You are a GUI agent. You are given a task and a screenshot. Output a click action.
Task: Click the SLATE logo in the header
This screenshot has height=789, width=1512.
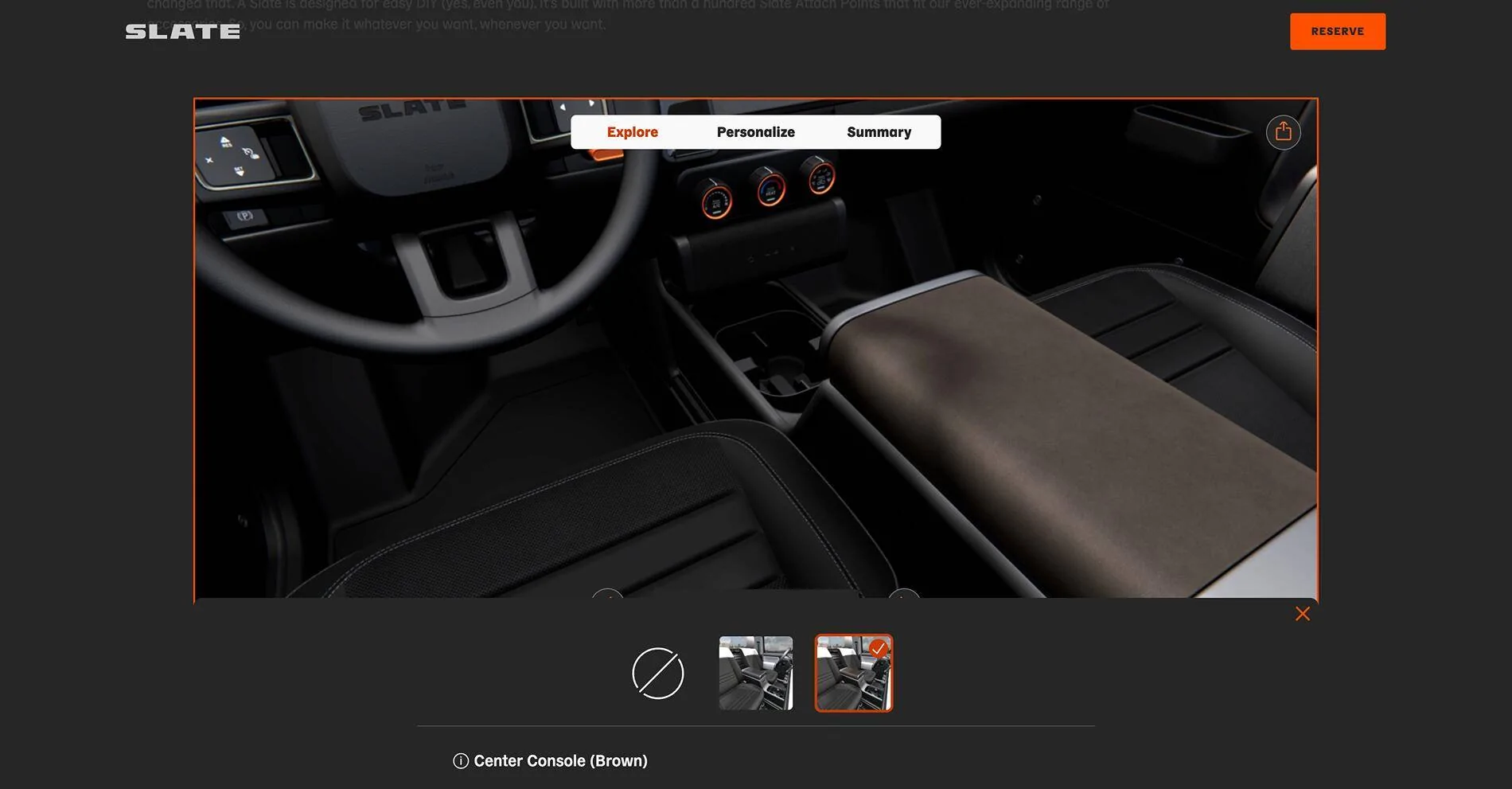point(182,32)
